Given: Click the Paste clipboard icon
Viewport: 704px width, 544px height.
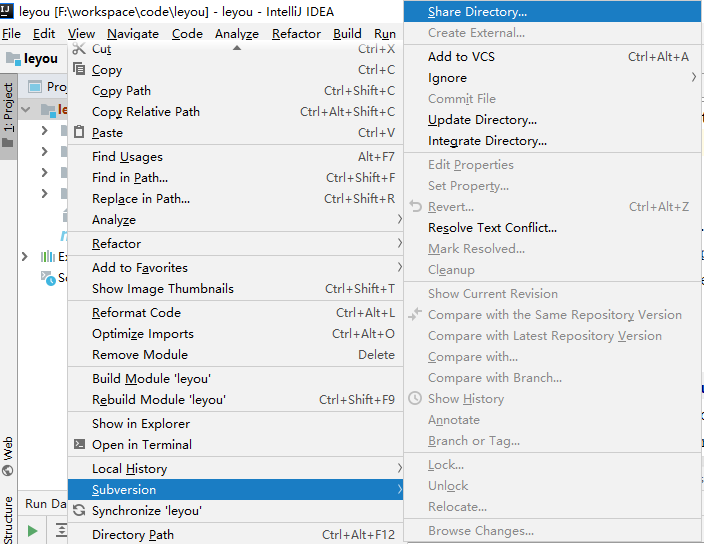Looking at the screenshot, I should tap(79, 133).
